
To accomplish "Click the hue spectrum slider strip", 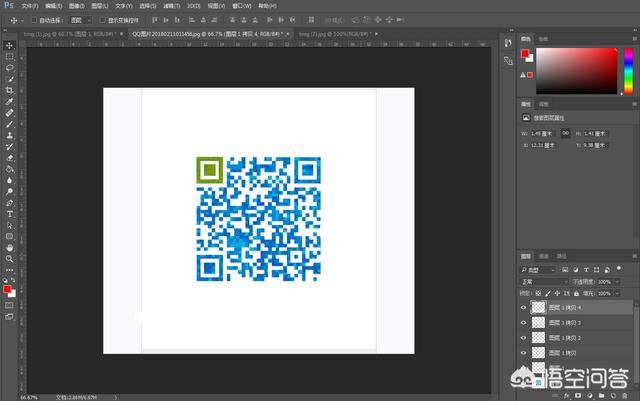I will point(628,71).
